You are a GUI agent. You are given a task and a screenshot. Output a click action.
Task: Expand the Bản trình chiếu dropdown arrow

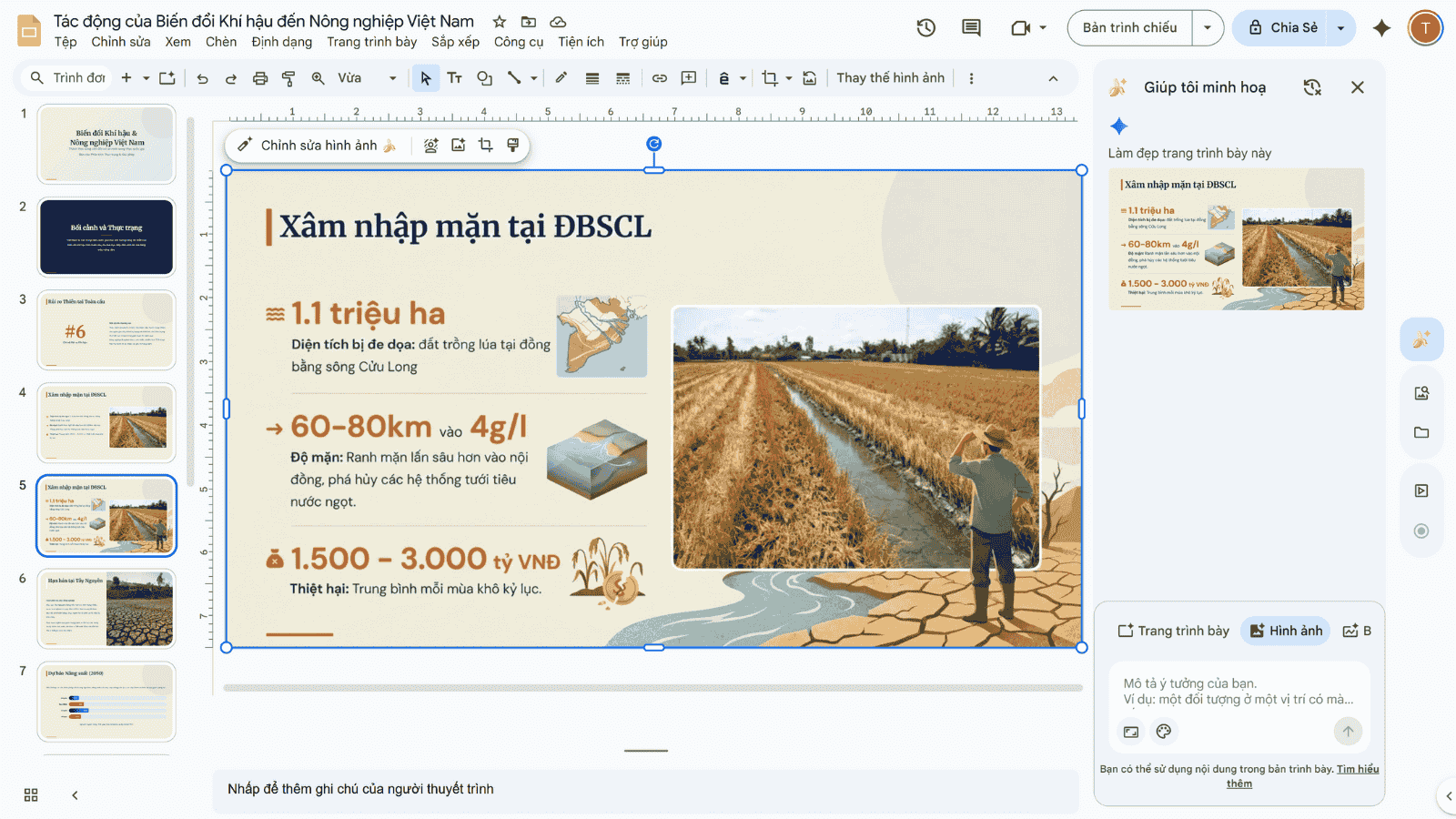click(x=1208, y=28)
